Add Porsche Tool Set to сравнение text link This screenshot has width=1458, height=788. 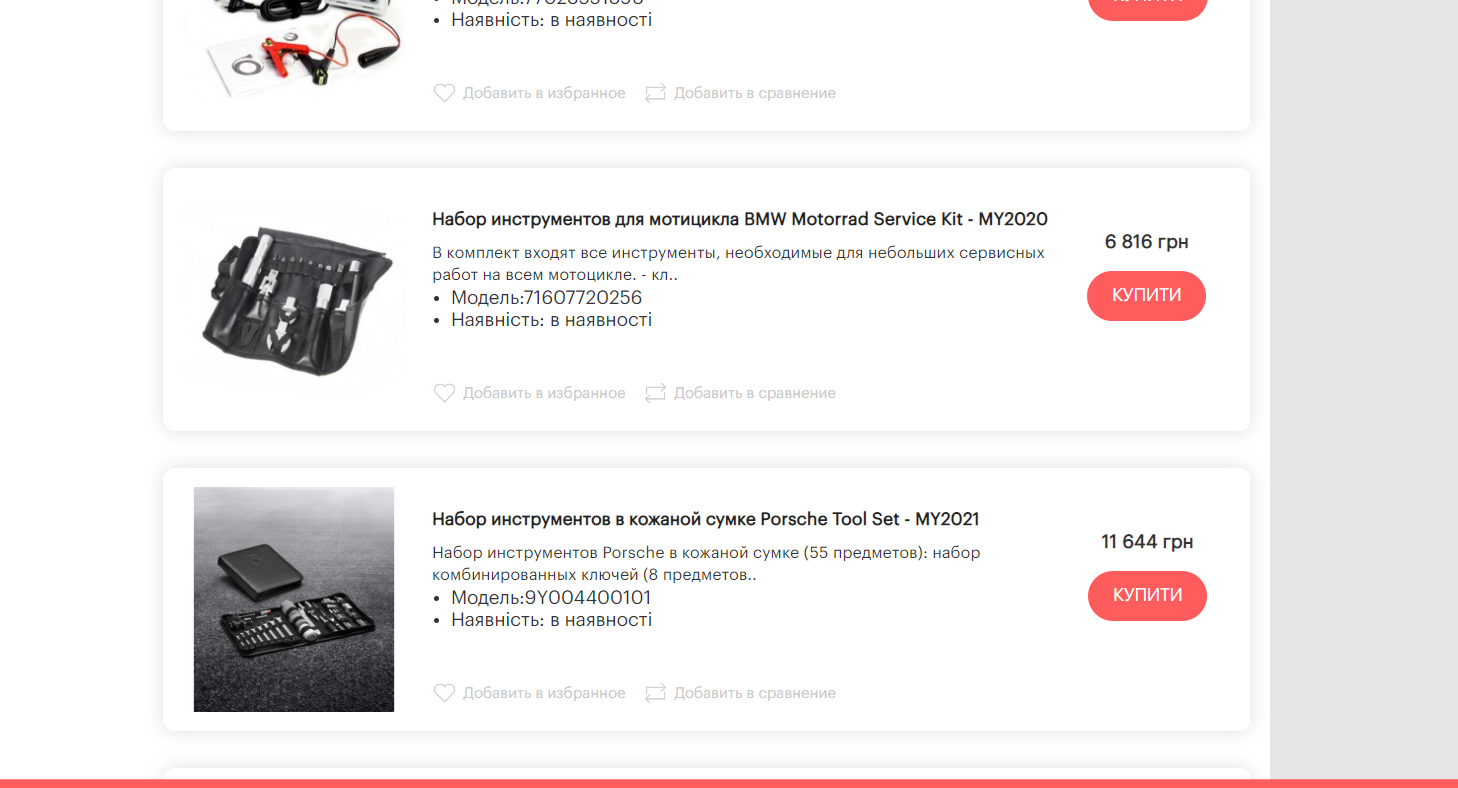pos(755,693)
